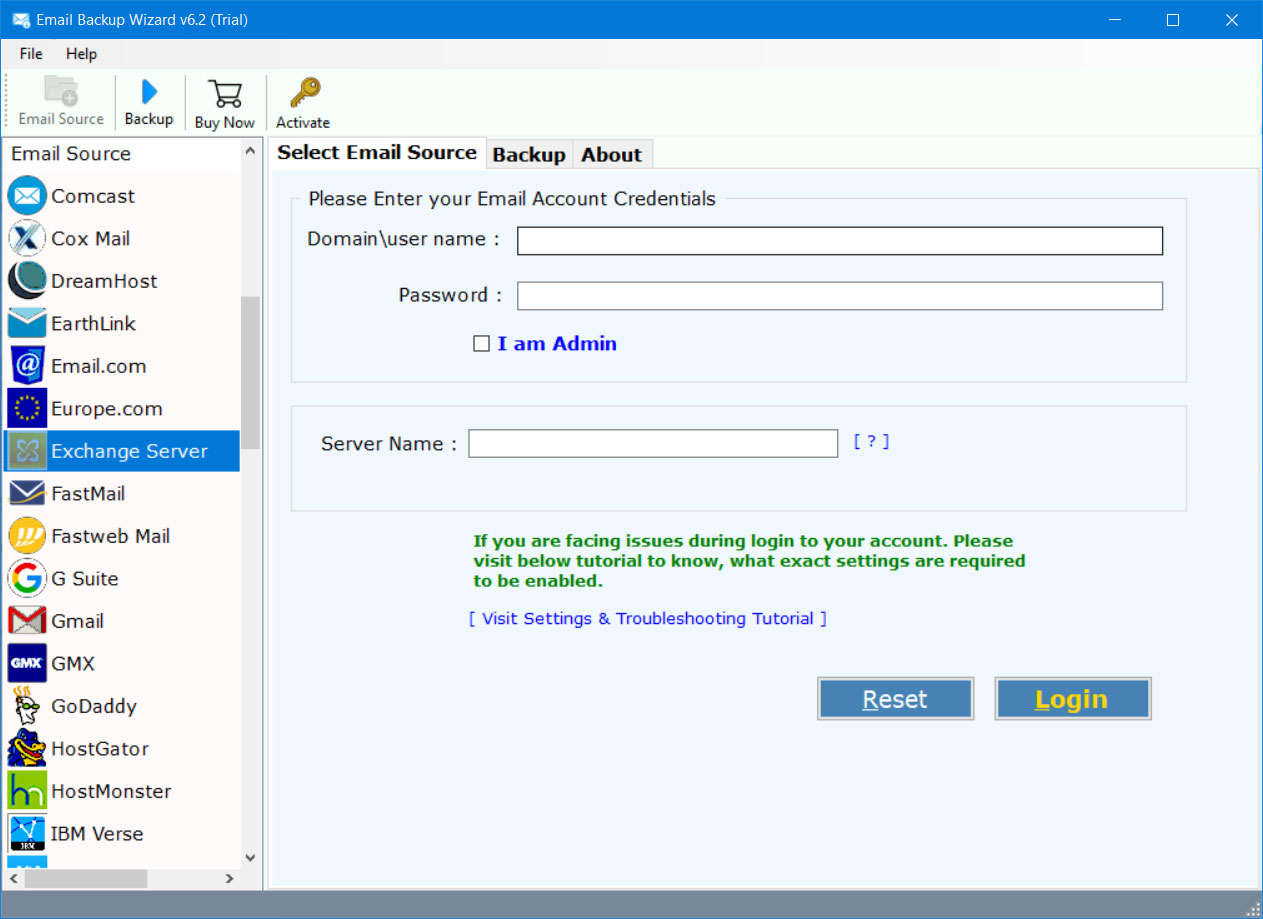Click the Comcast text label

coord(93,196)
